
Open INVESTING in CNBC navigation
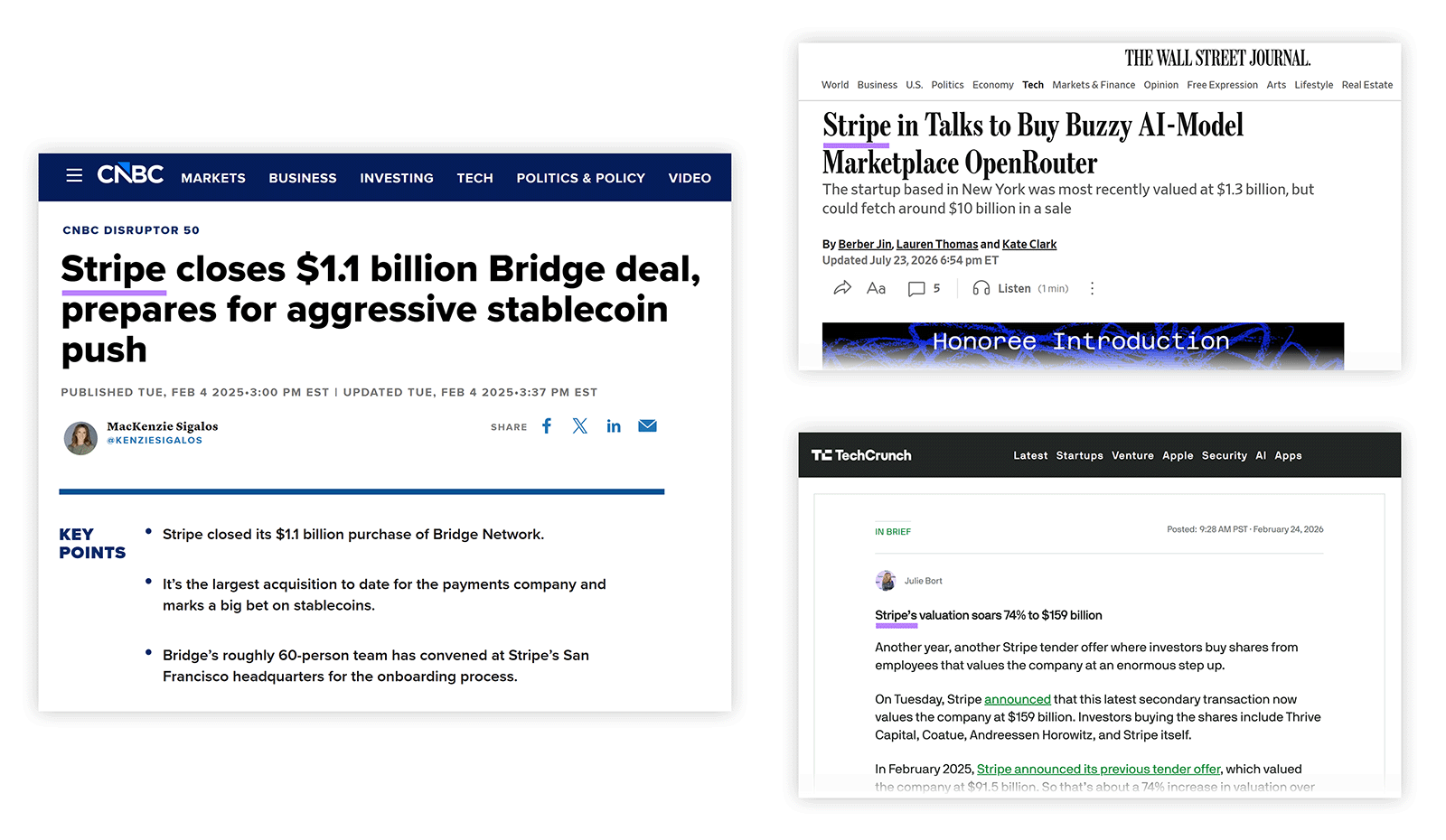(x=397, y=178)
